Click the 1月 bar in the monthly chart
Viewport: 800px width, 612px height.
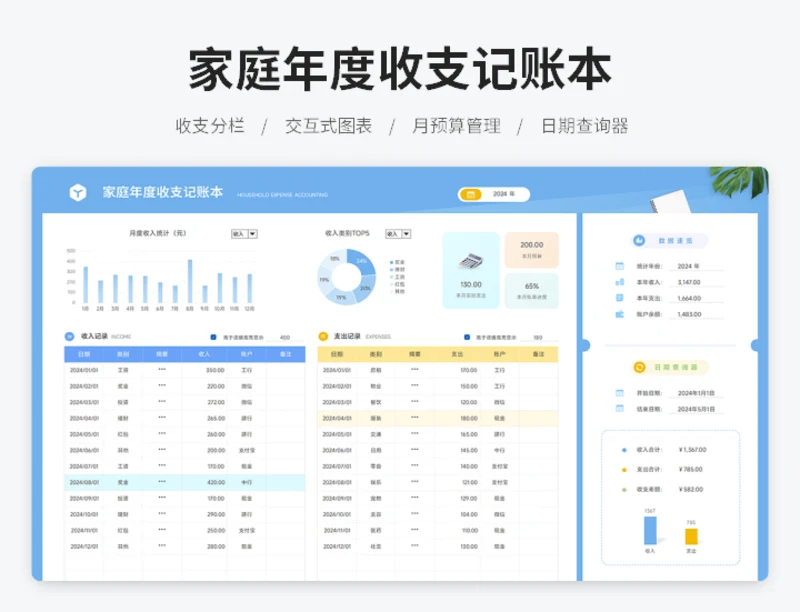(x=85, y=285)
